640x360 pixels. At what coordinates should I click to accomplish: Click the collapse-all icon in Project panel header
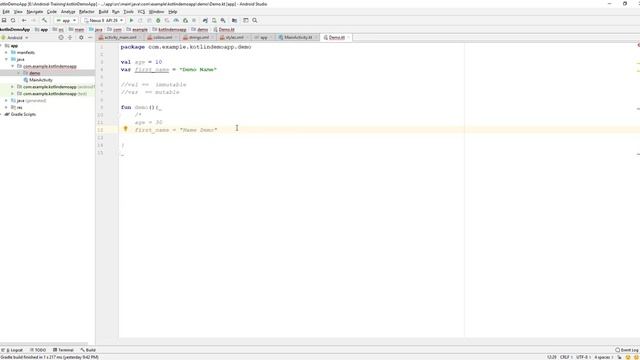pyautogui.click(x=70, y=38)
